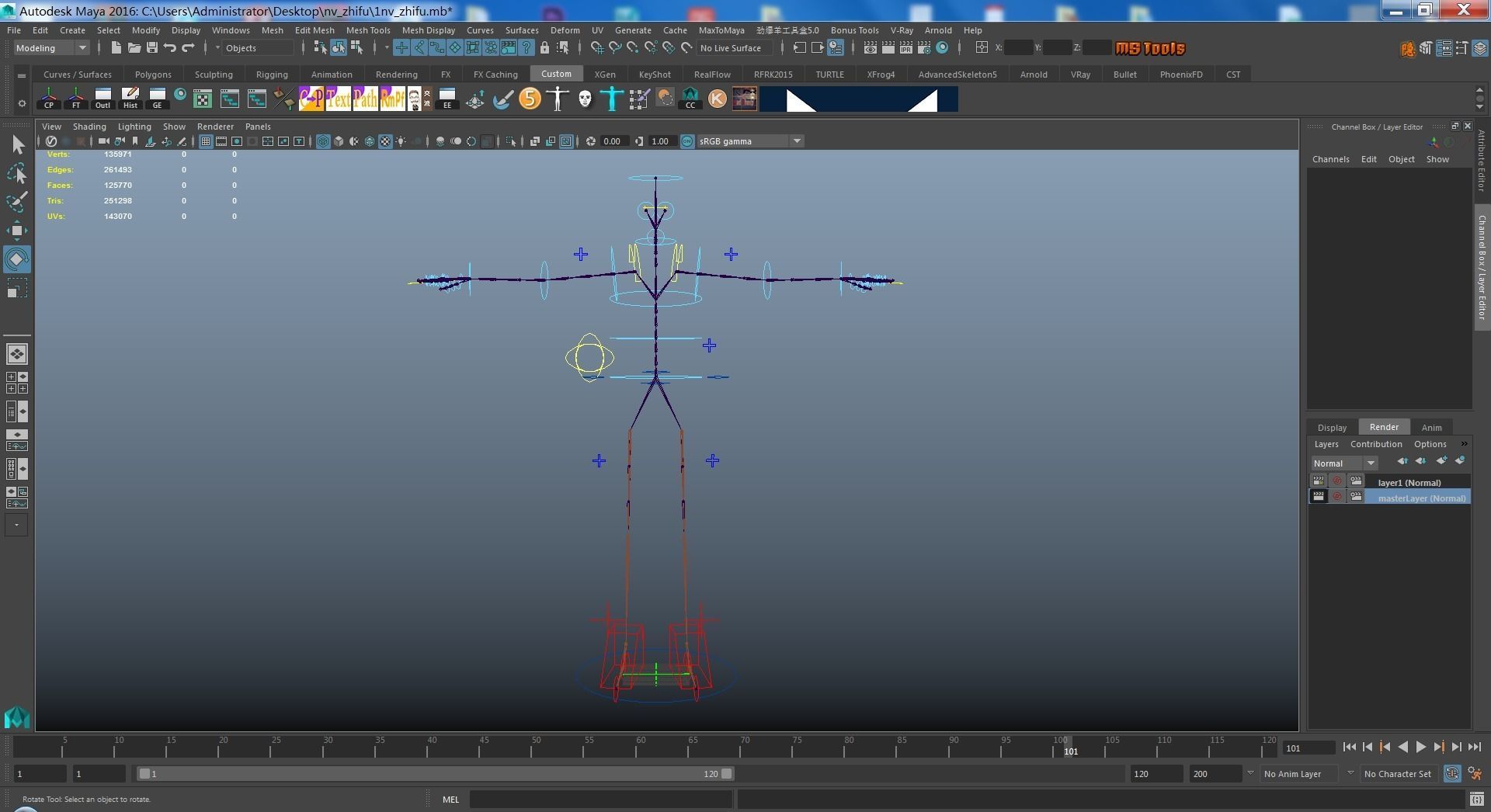Viewport: 1491px width, 812px height.
Task: Open the Render View clapperboard icon
Action: (871, 48)
